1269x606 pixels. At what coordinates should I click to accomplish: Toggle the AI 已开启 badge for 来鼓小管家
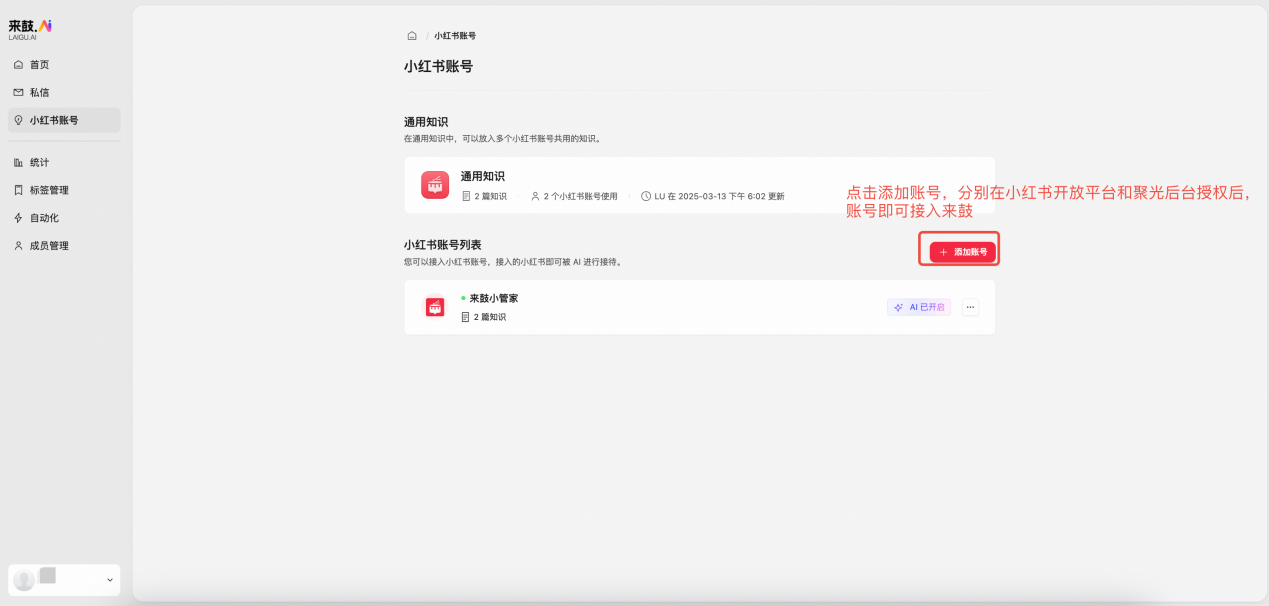coord(917,307)
